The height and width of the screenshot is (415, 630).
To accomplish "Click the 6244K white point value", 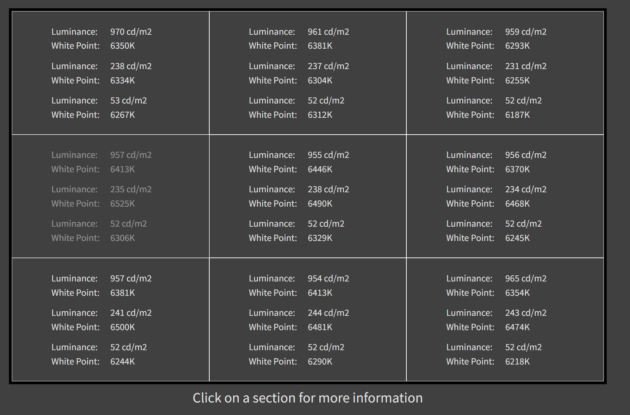I will tap(125, 361).
